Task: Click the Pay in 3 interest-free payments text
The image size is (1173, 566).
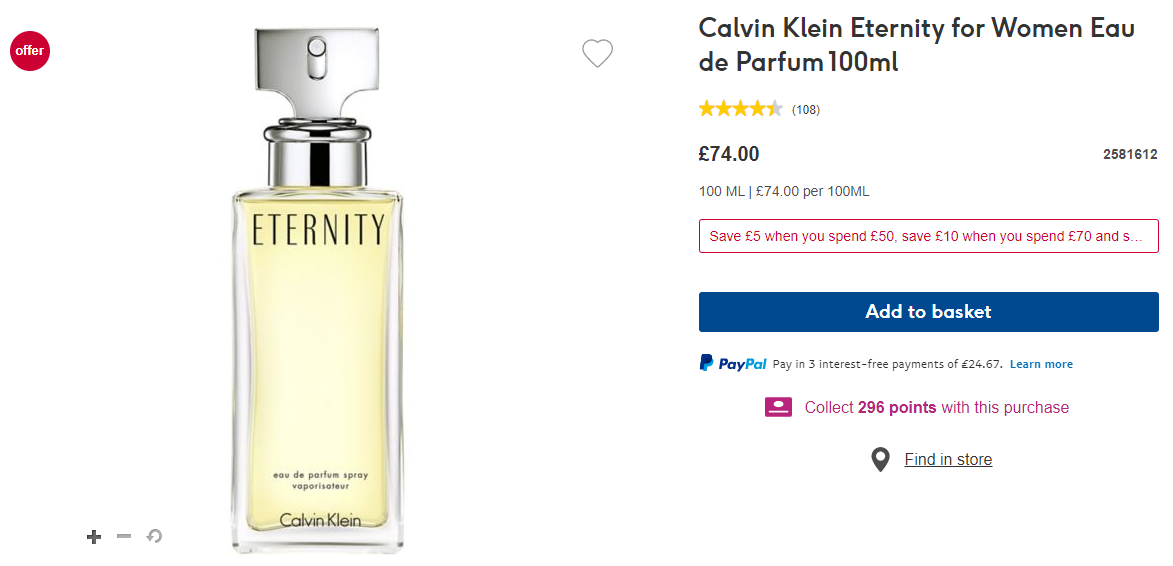Action: [888, 364]
